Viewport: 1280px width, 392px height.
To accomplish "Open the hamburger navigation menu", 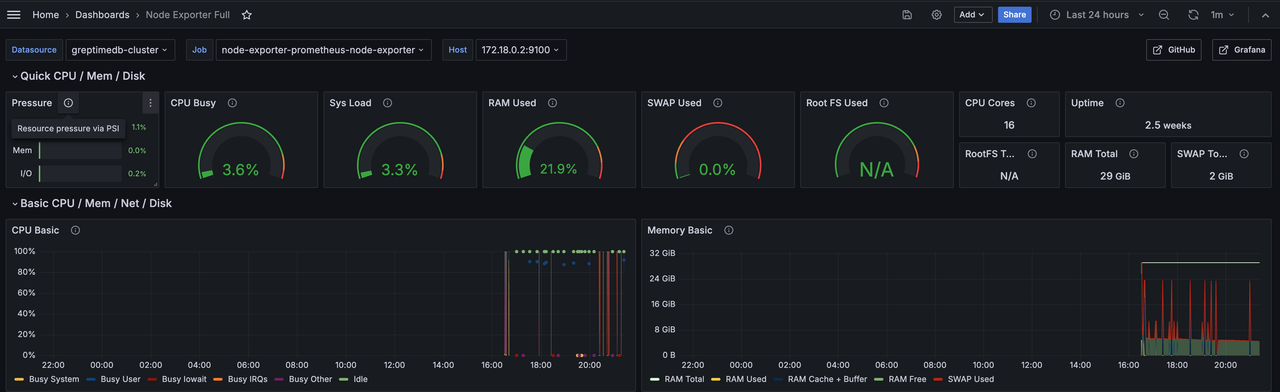I will (14, 15).
